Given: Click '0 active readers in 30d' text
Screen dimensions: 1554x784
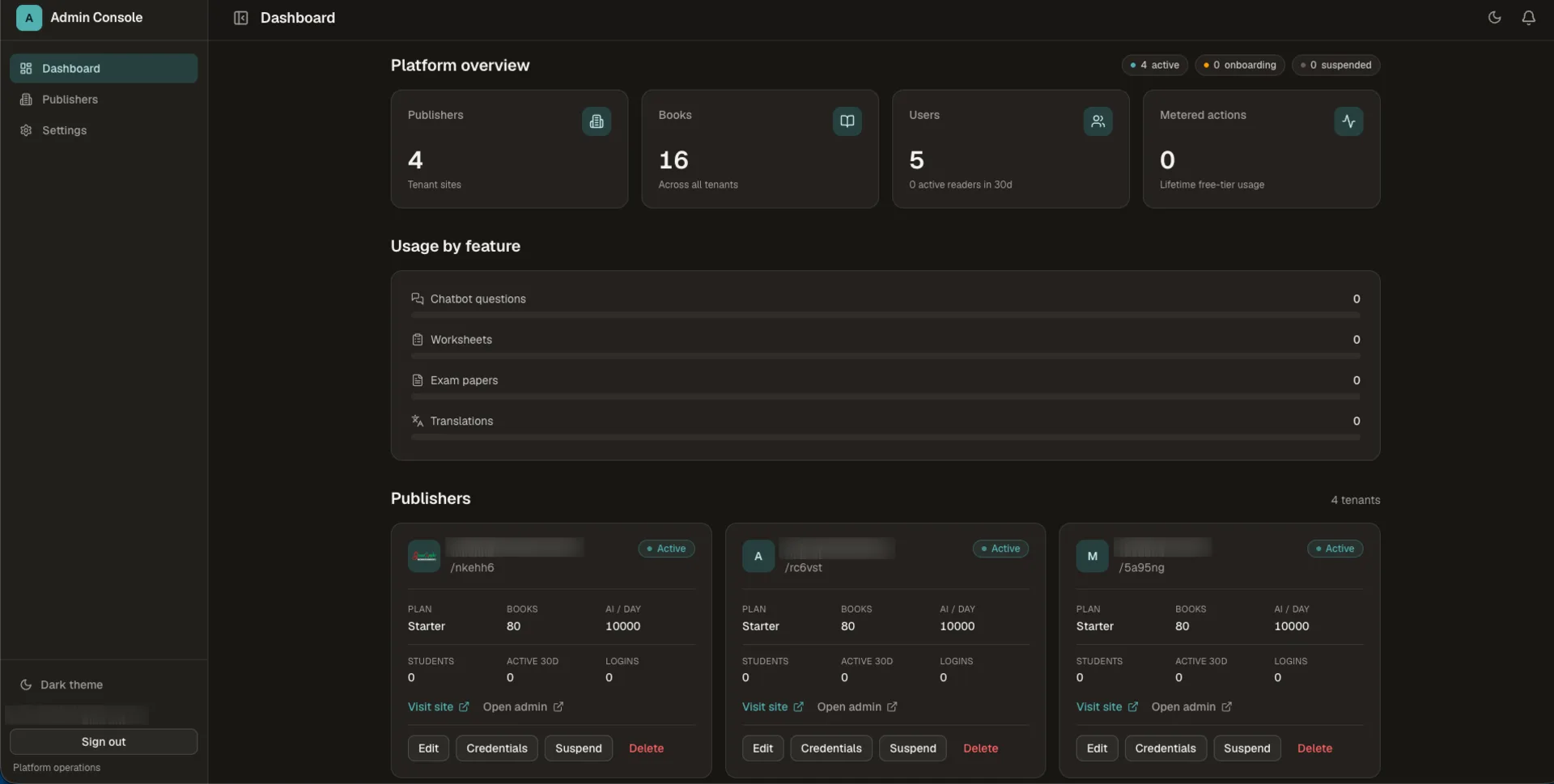Looking at the screenshot, I should pyautogui.click(x=960, y=185).
